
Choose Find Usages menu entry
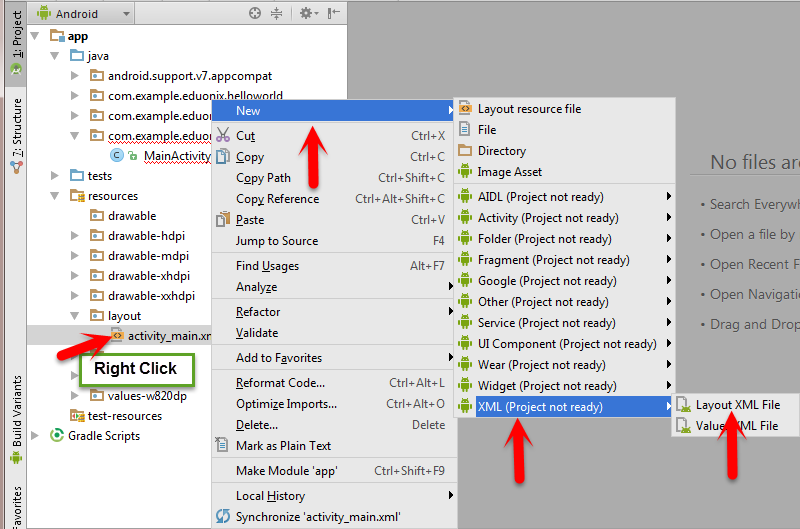(333, 266)
